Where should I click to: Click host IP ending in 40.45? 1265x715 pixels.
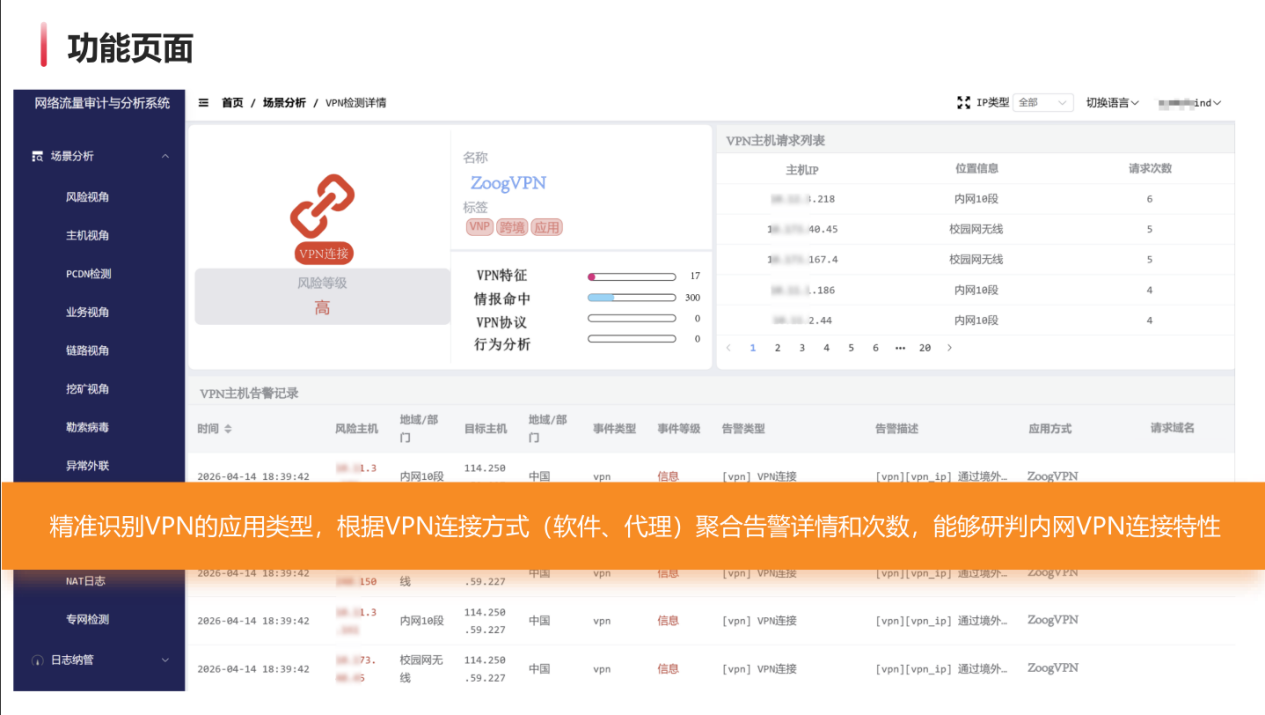click(802, 229)
